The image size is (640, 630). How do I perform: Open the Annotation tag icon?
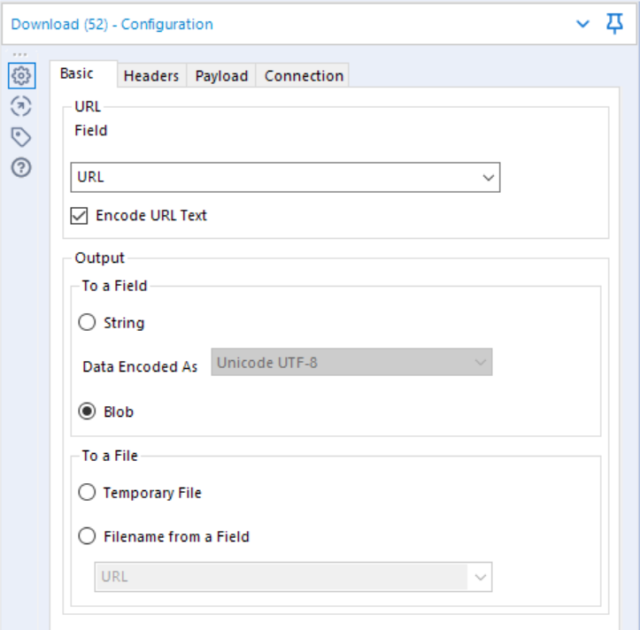tap(21, 137)
